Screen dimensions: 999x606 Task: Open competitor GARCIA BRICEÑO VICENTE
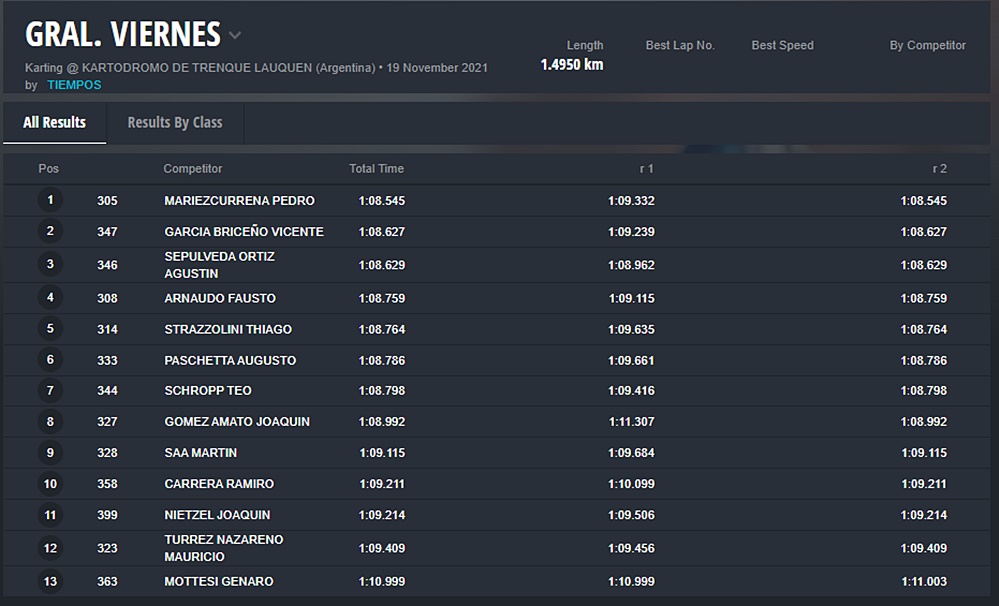point(244,232)
